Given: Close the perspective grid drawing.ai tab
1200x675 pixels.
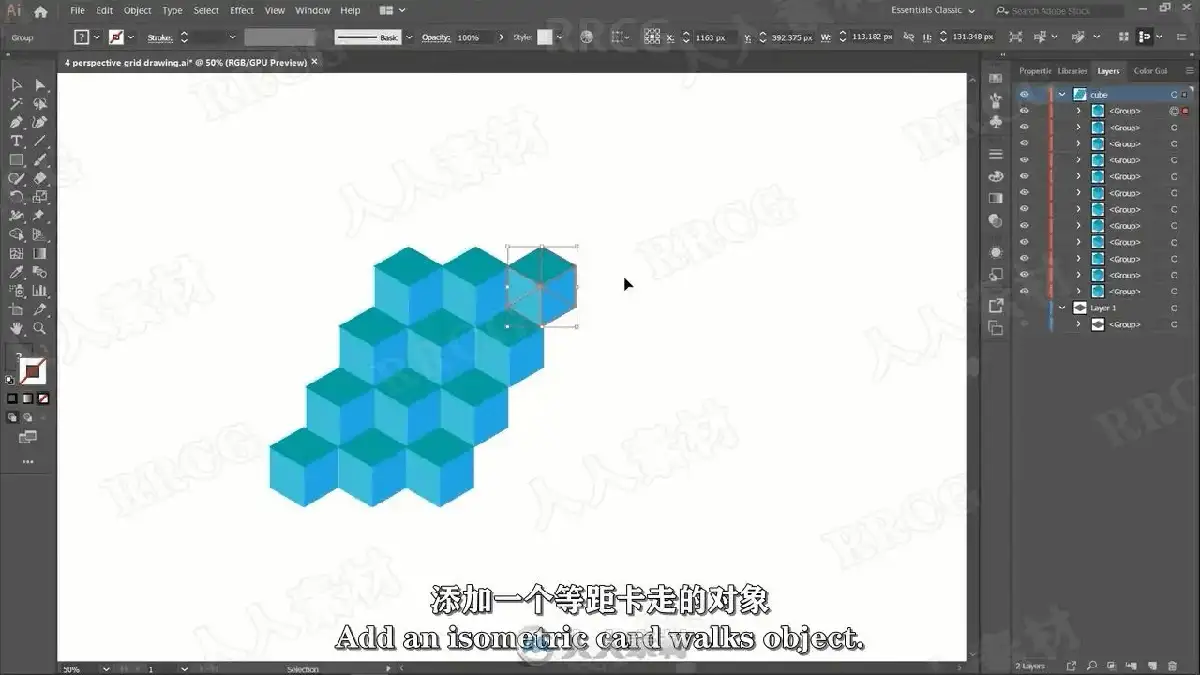Looking at the screenshot, I should click(314, 61).
